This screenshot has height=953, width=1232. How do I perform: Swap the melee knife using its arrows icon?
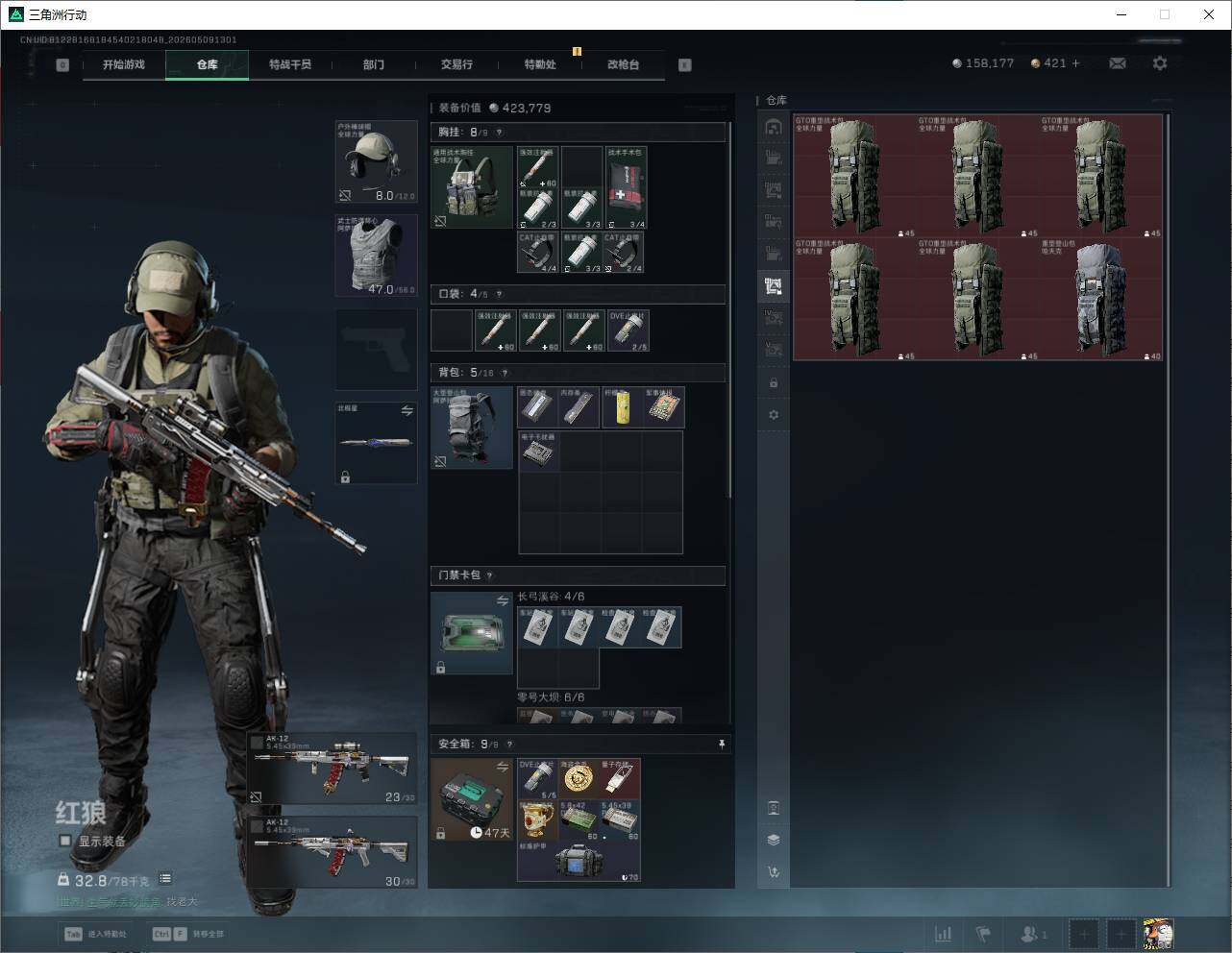tap(407, 411)
